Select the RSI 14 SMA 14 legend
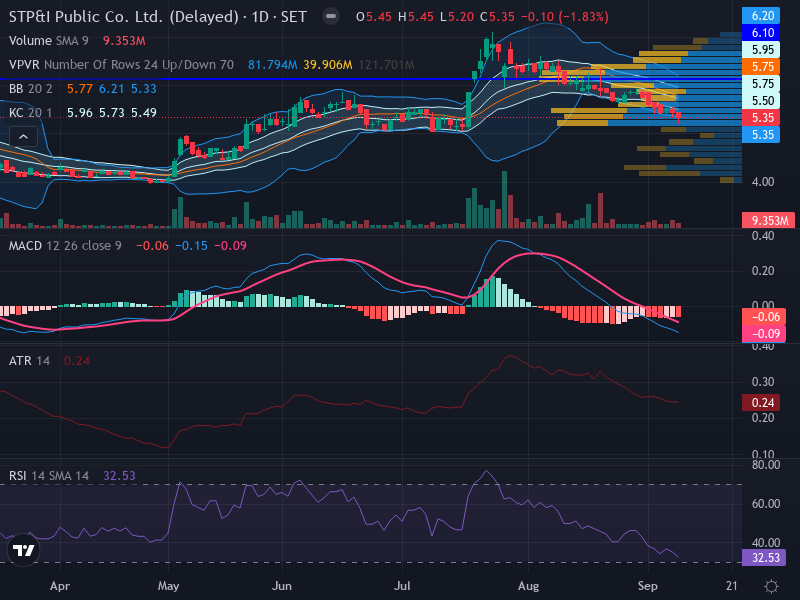Screen dimensions: 800x600 point(48,476)
